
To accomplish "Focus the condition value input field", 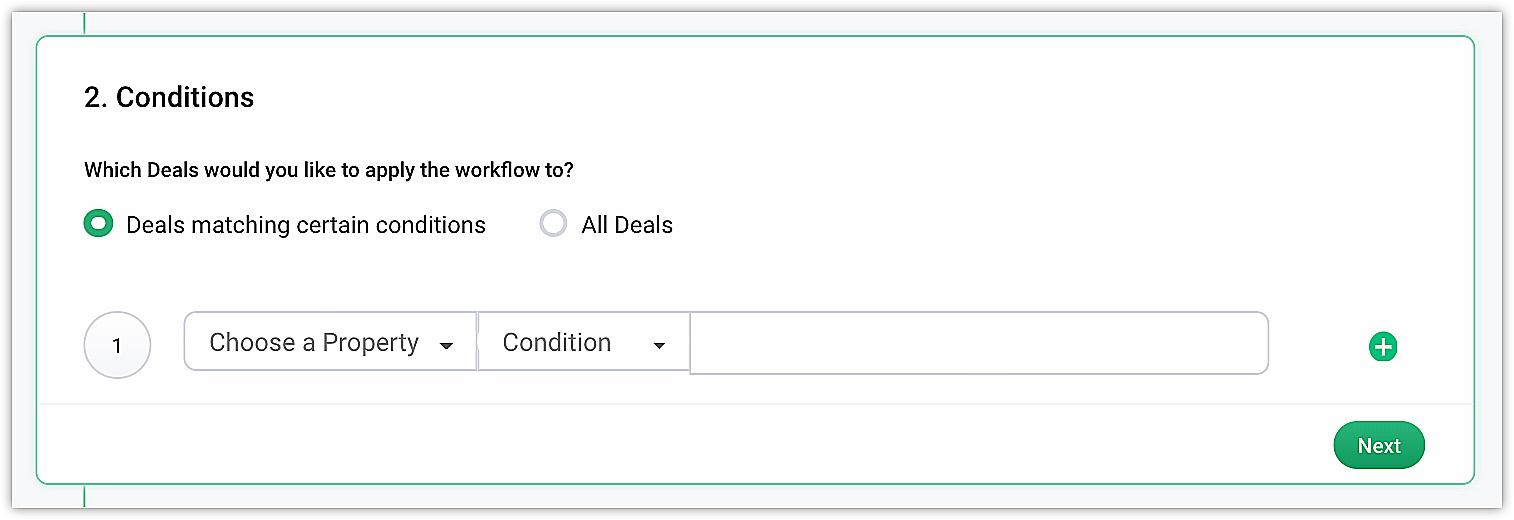I will 978,343.
